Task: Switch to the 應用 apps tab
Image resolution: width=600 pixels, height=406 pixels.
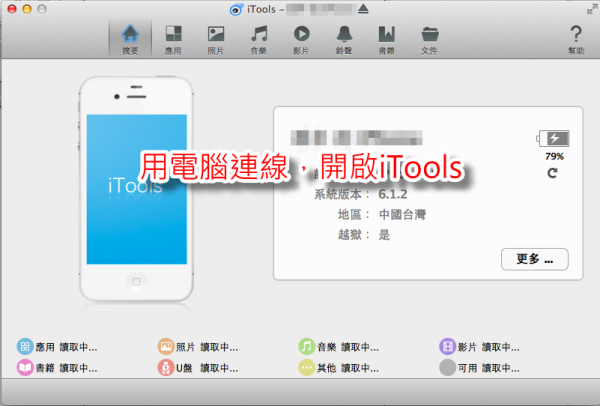Action: [173, 39]
